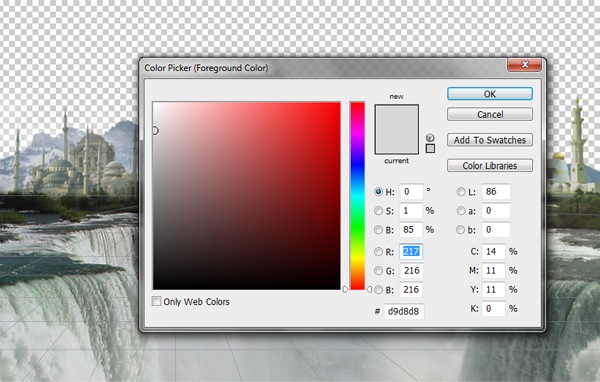This screenshot has height=382, width=600.
Task: Confirm the color with OK
Action: click(x=490, y=94)
